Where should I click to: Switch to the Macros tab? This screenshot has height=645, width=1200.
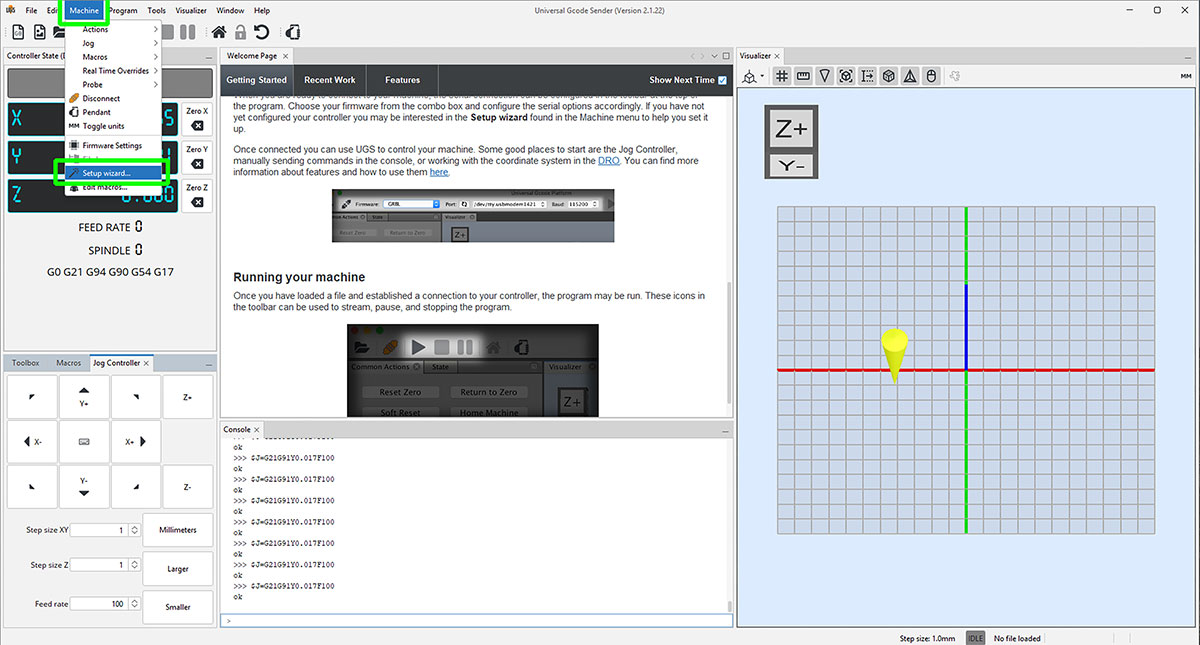[x=69, y=363]
